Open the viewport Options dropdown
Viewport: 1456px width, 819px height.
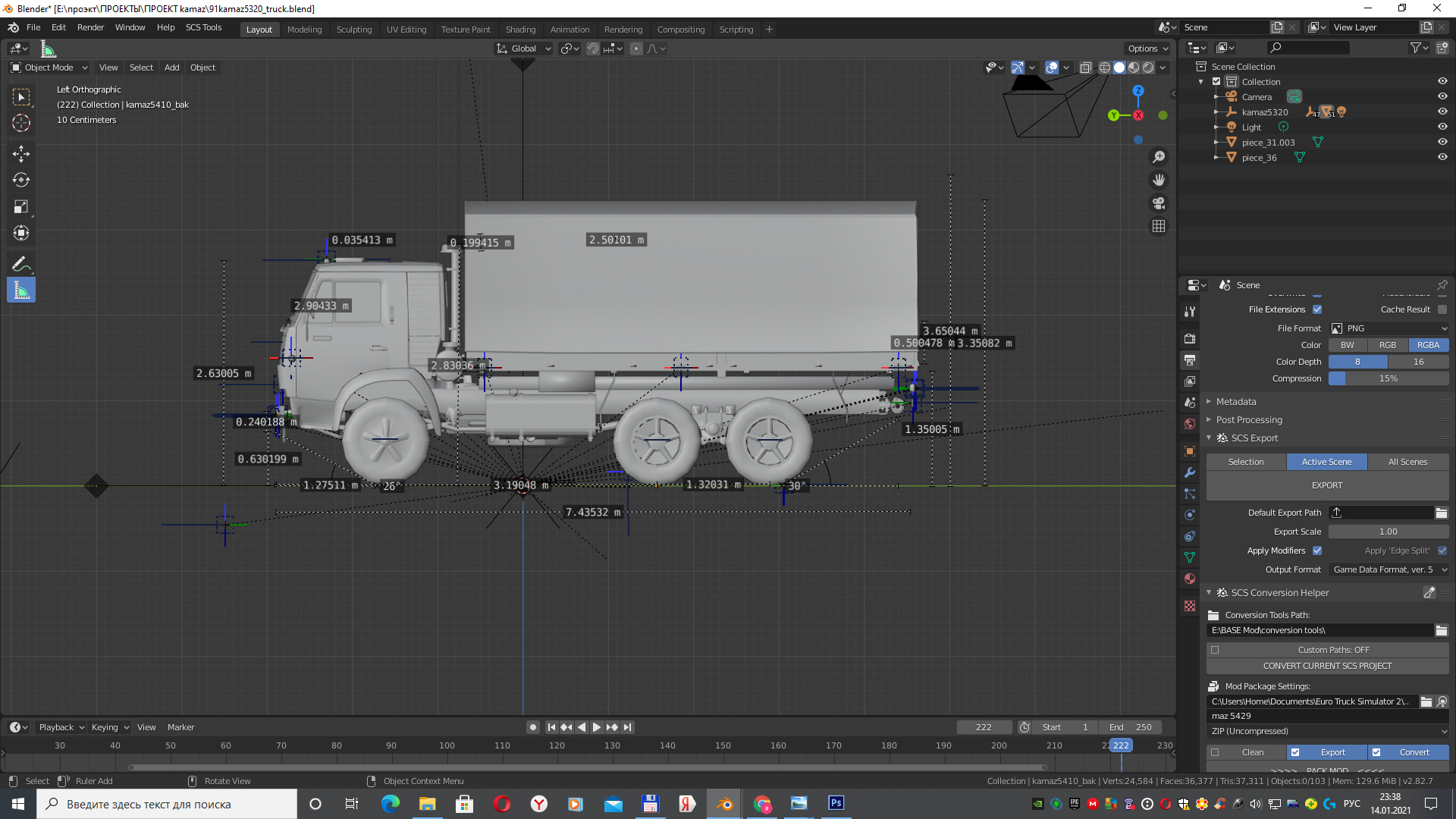[1148, 49]
